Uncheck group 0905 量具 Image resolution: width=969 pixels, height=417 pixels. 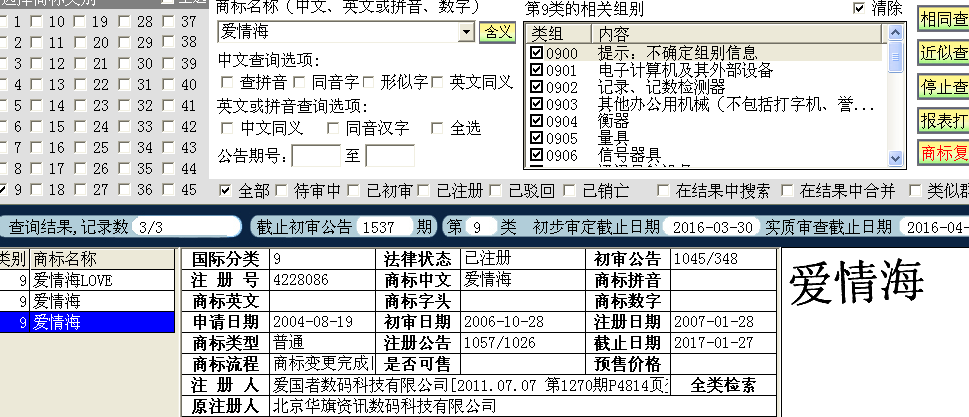(x=536, y=138)
